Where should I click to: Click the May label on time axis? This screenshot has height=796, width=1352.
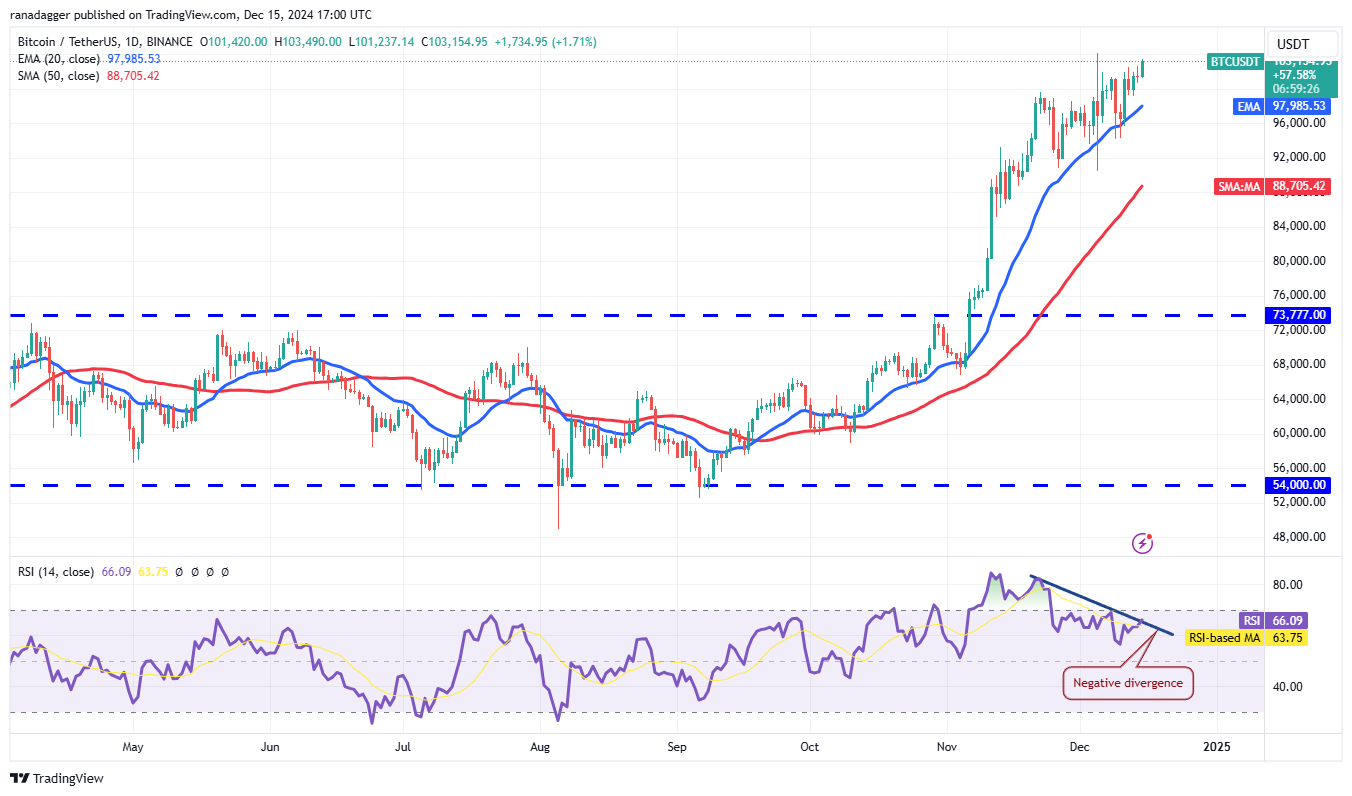click(133, 747)
